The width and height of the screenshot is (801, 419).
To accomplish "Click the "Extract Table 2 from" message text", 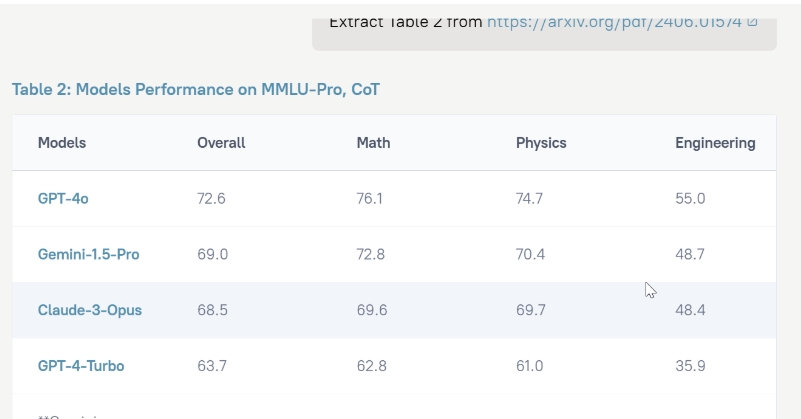I will click(405, 22).
